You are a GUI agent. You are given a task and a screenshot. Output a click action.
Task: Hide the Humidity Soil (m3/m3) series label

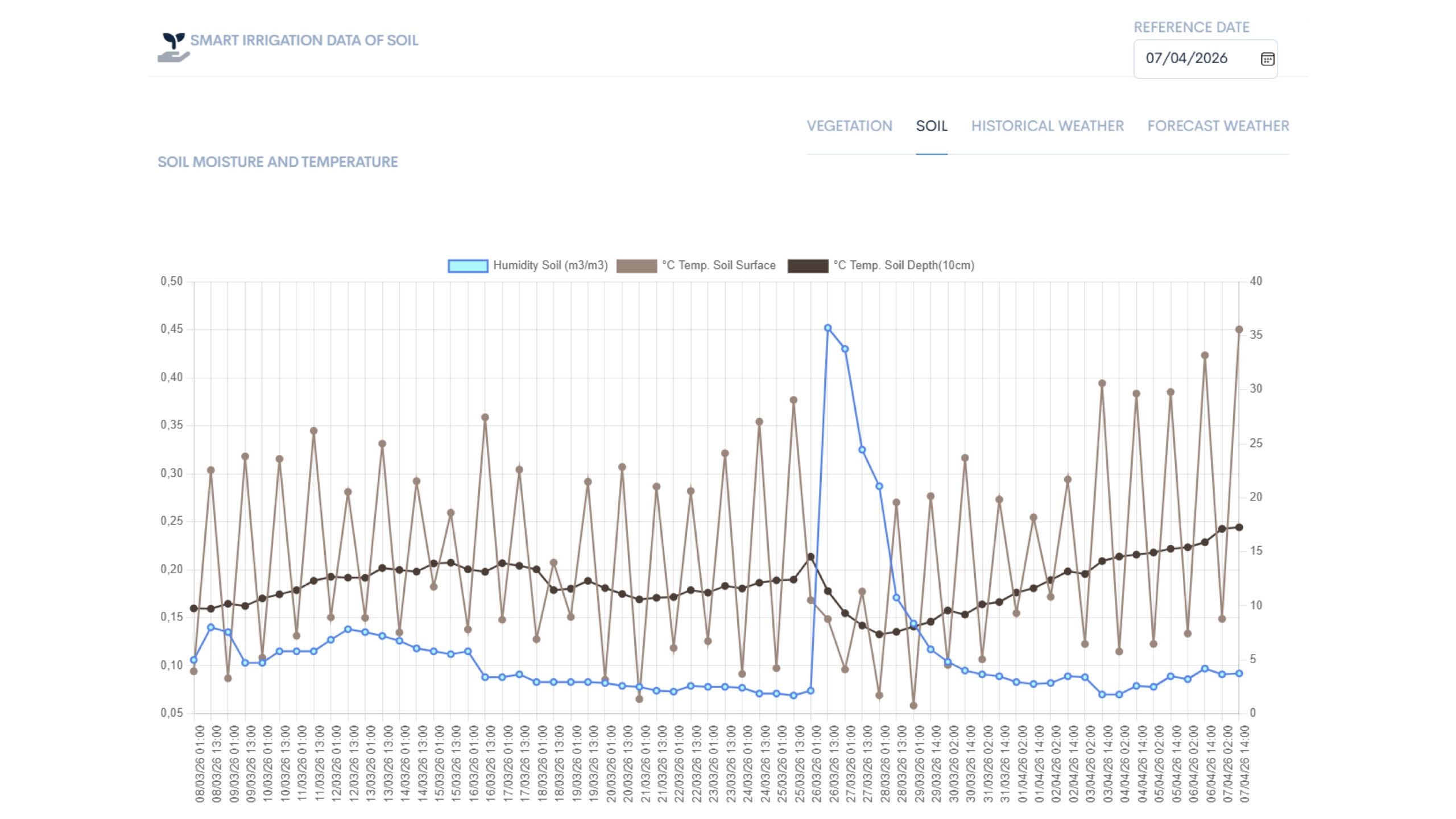pos(550,265)
